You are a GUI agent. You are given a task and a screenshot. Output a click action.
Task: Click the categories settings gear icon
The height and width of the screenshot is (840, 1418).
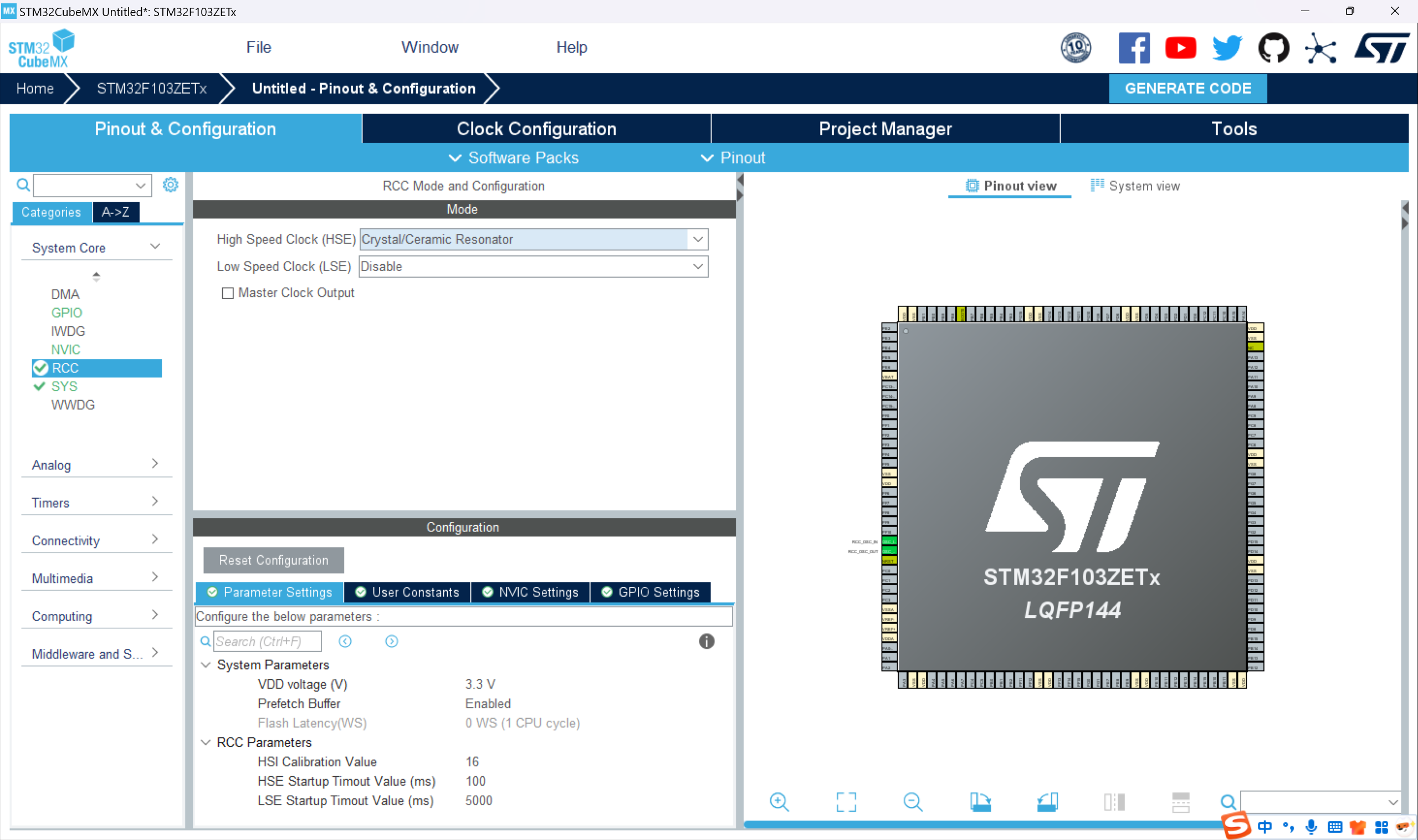click(170, 185)
